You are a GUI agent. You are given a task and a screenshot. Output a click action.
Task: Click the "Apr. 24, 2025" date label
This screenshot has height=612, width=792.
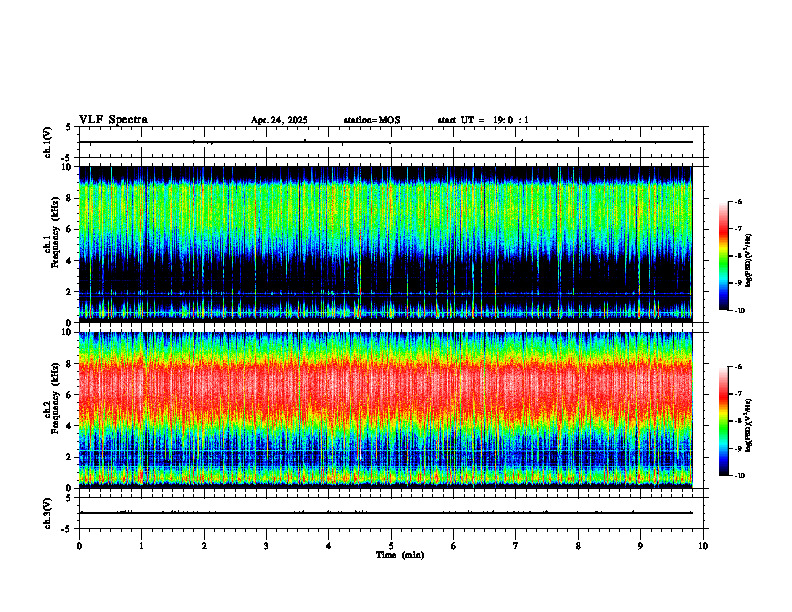279,120
